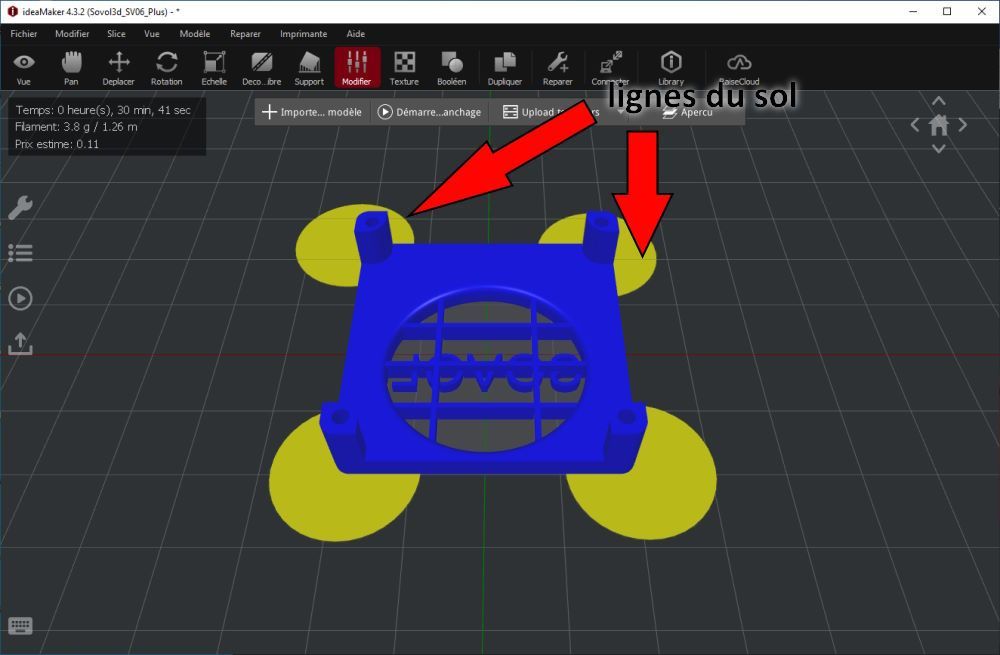
Task: Activate the Pan hand tool
Action: tap(71, 68)
